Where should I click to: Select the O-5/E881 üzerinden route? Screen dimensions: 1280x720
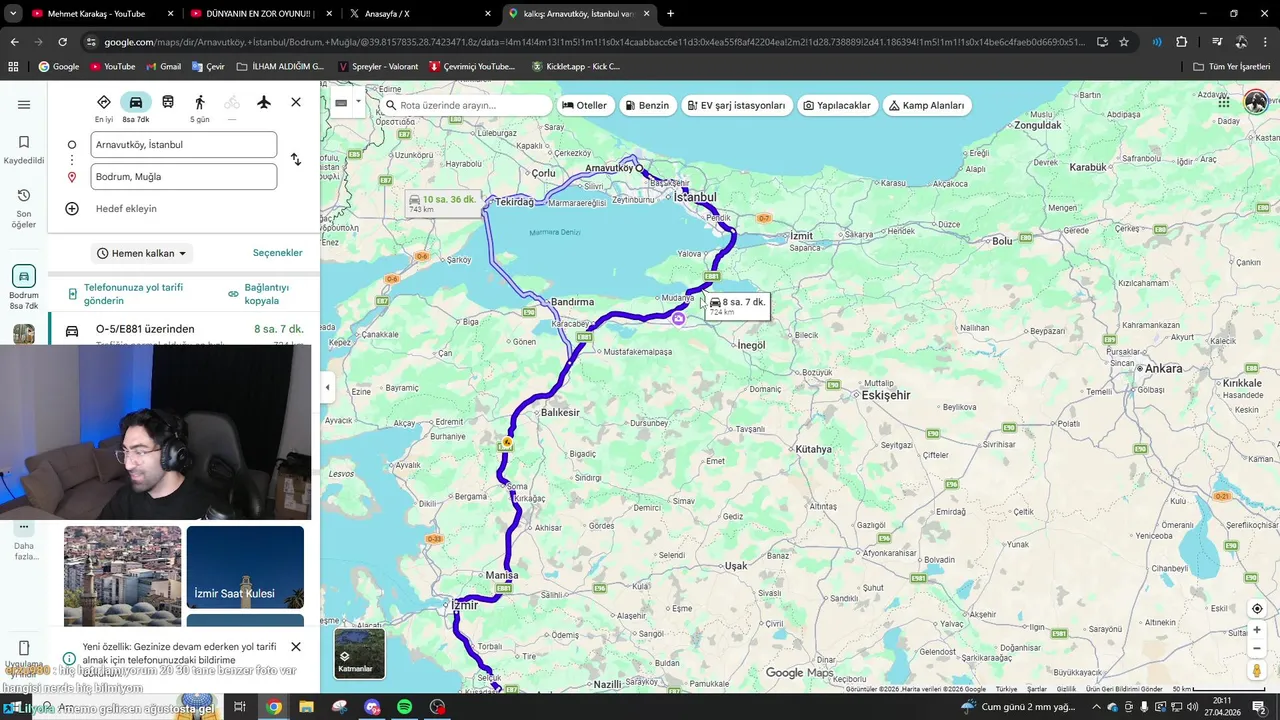pyautogui.click(x=184, y=330)
